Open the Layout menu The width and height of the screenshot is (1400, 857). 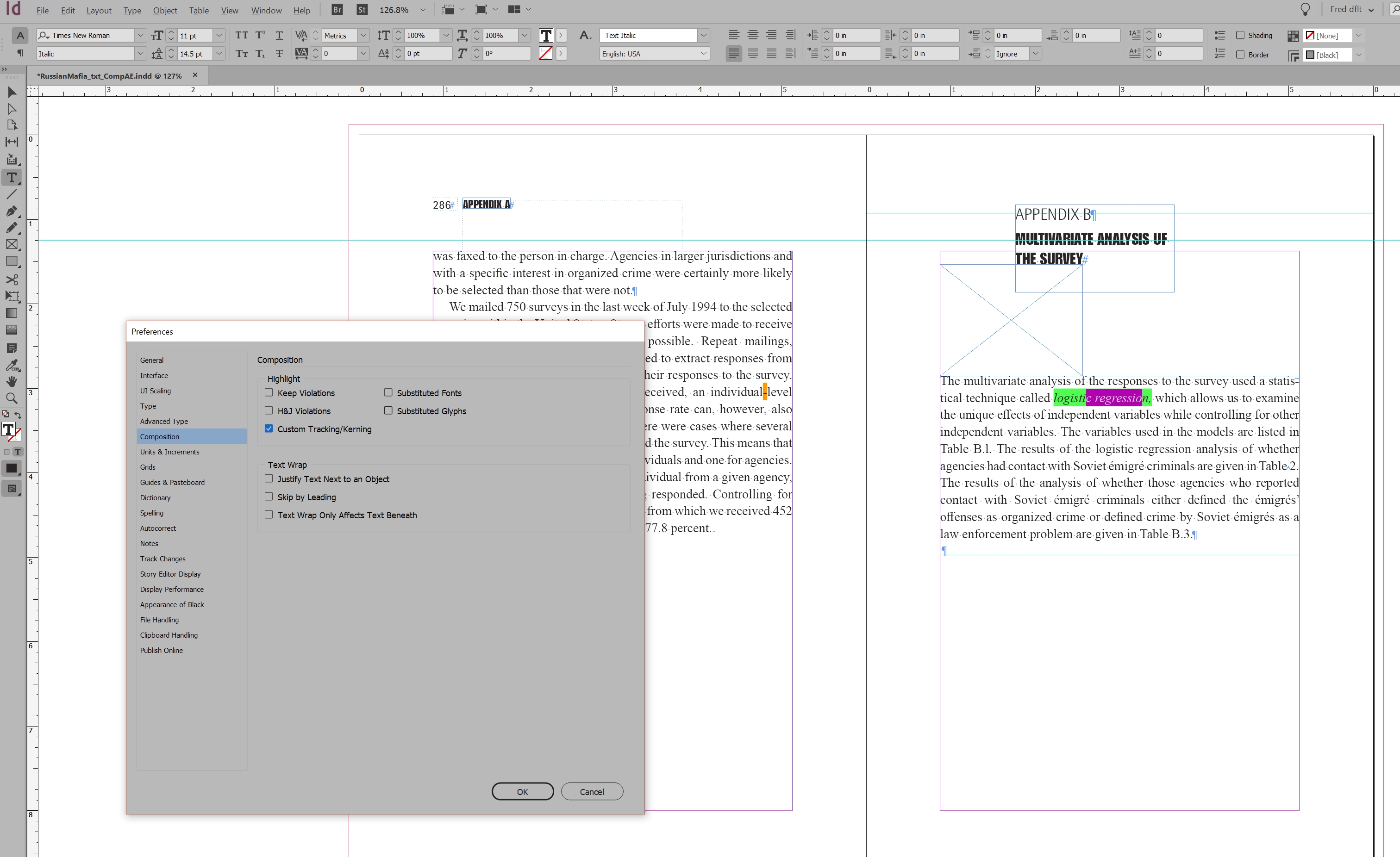click(99, 10)
